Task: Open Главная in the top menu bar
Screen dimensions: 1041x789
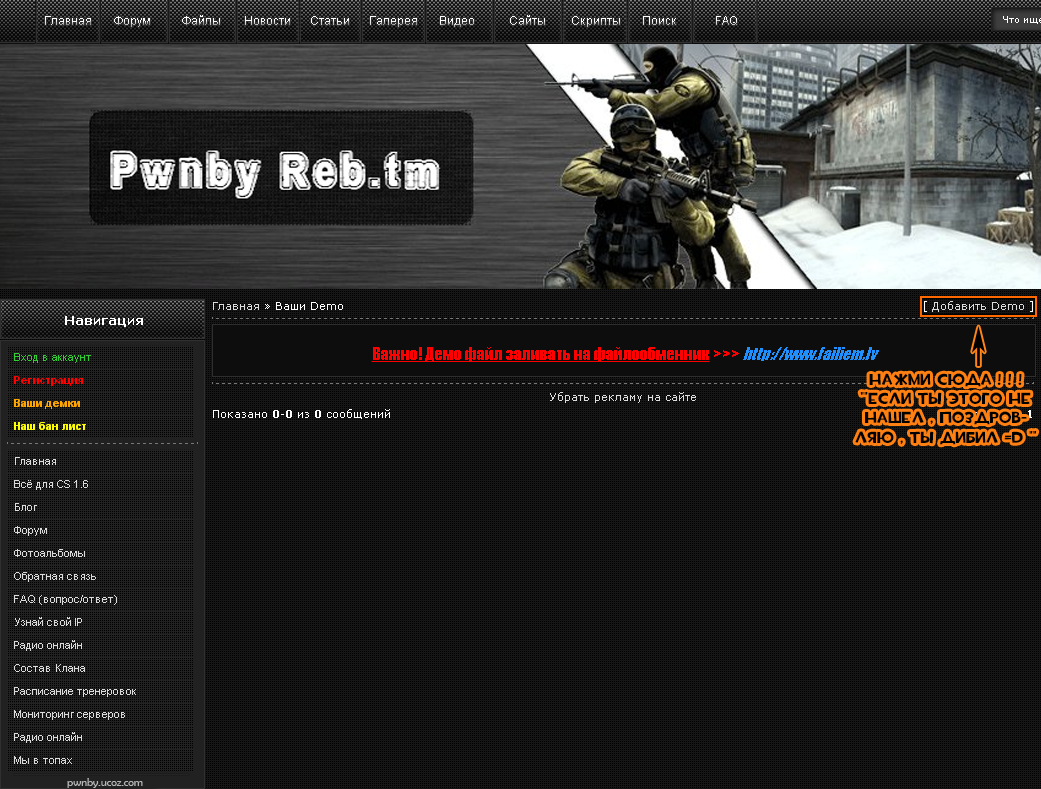Action: click(x=68, y=21)
